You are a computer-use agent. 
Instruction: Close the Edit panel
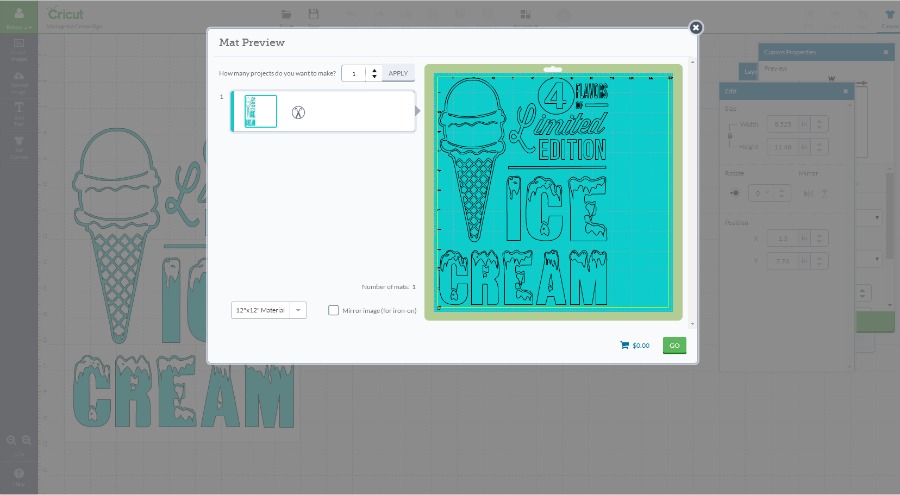click(845, 91)
